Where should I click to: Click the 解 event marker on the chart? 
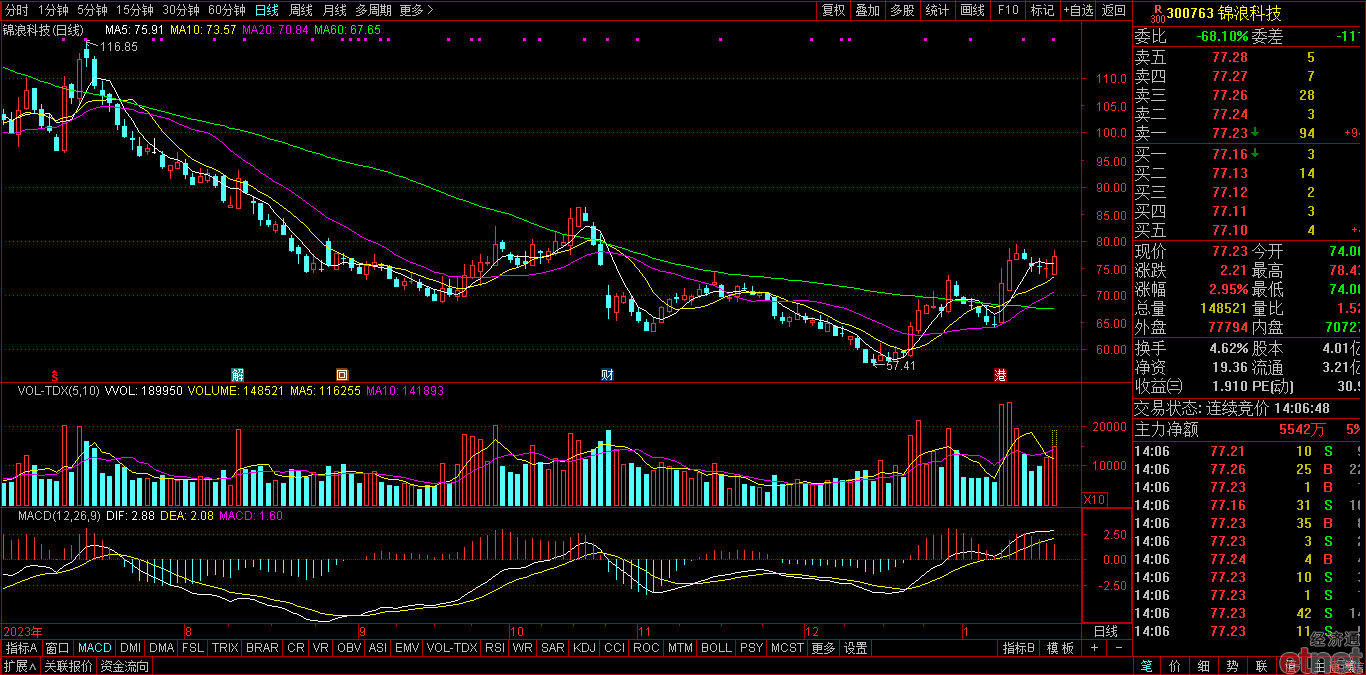click(x=238, y=374)
